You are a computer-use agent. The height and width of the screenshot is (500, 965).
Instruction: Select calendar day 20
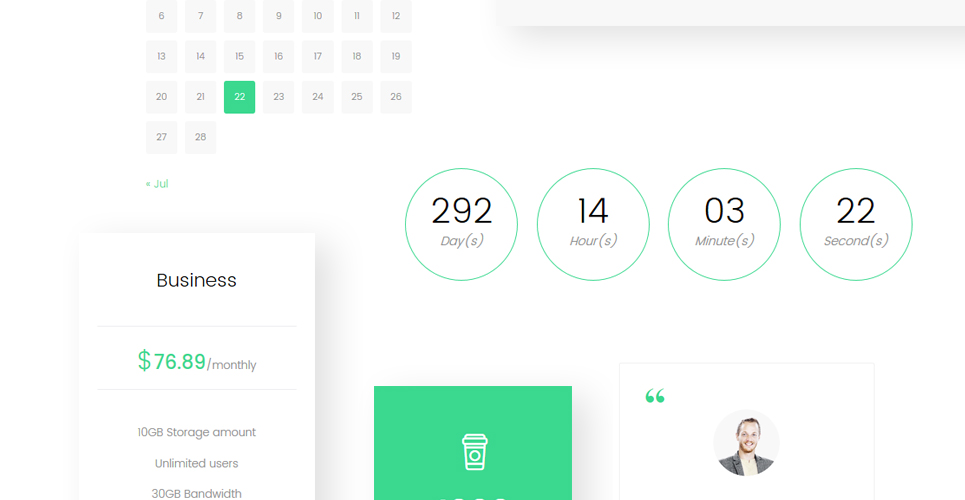[161, 97]
